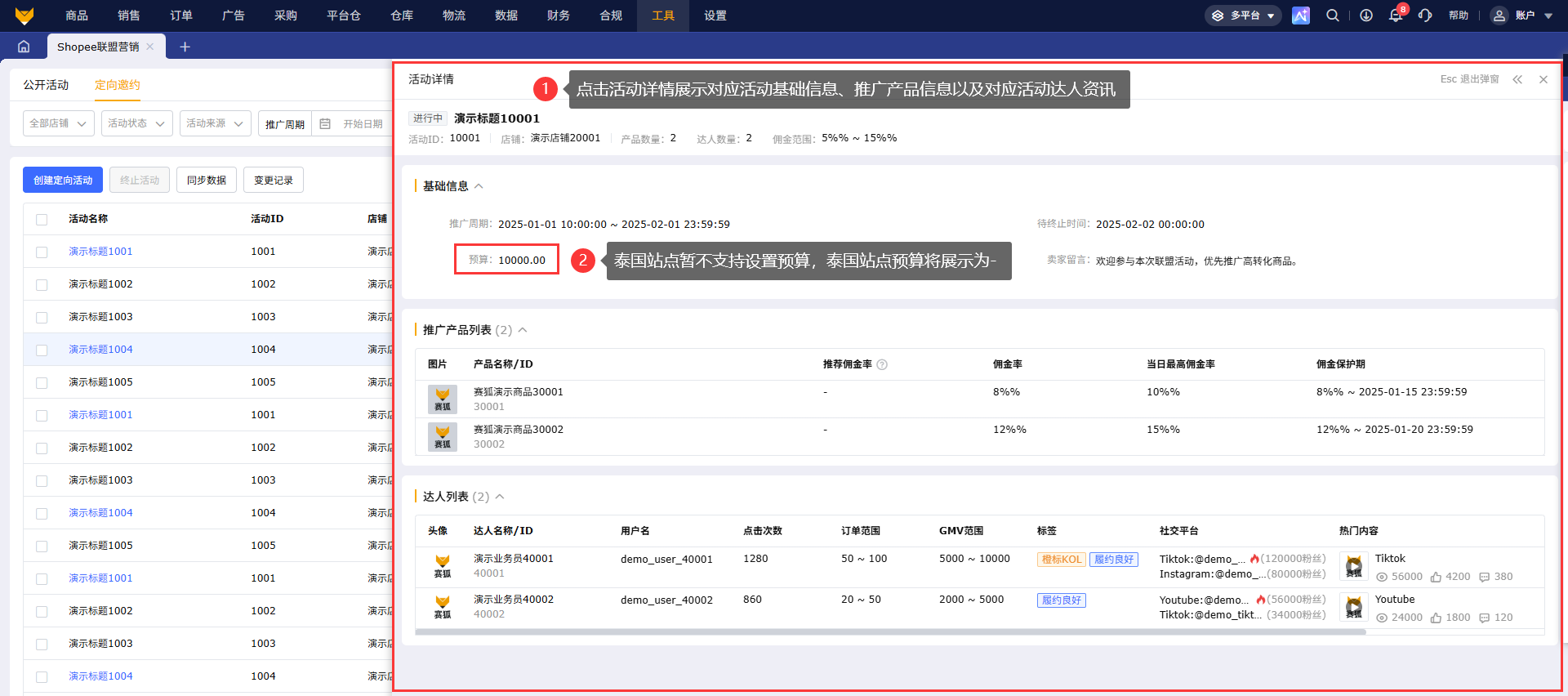Image resolution: width=1568 pixels, height=696 pixels.
Task: Collapse the 基础信息 section
Action: coord(479,186)
